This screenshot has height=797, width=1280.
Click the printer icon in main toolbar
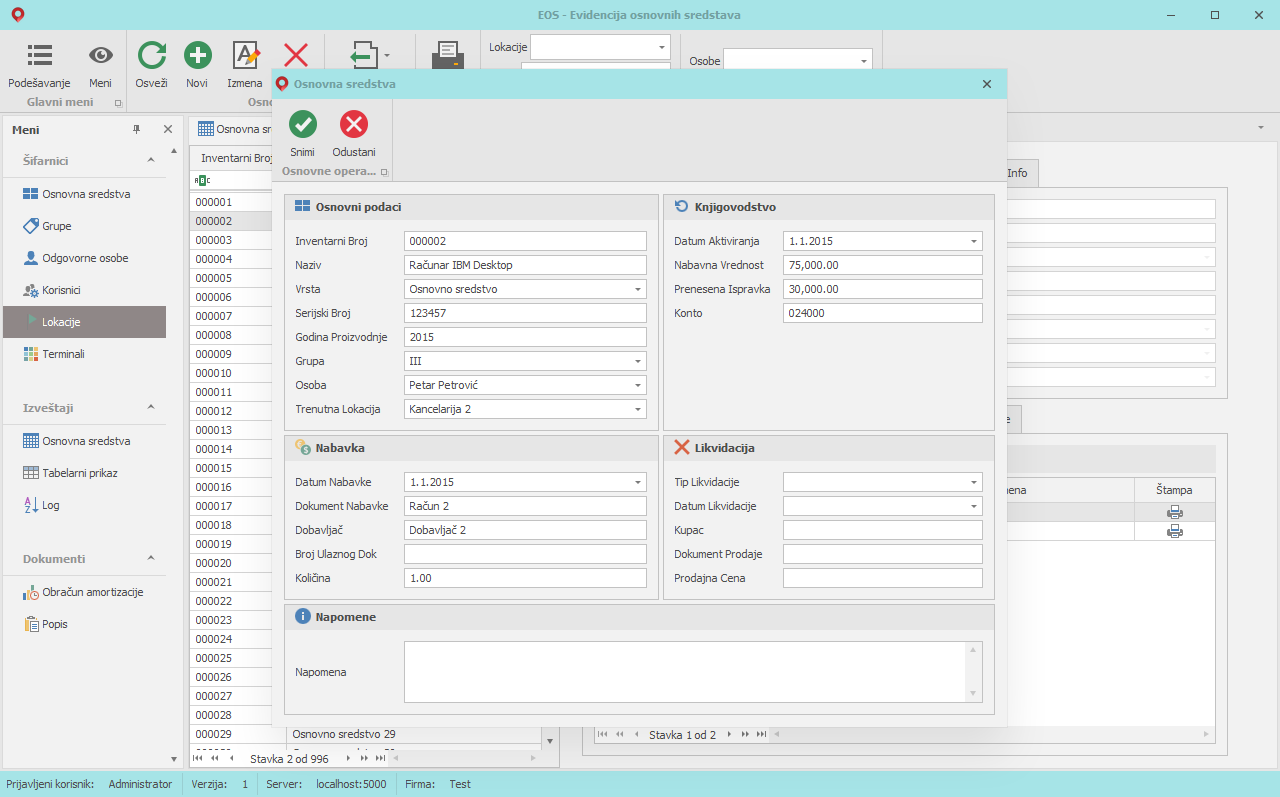pyautogui.click(x=447, y=55)
